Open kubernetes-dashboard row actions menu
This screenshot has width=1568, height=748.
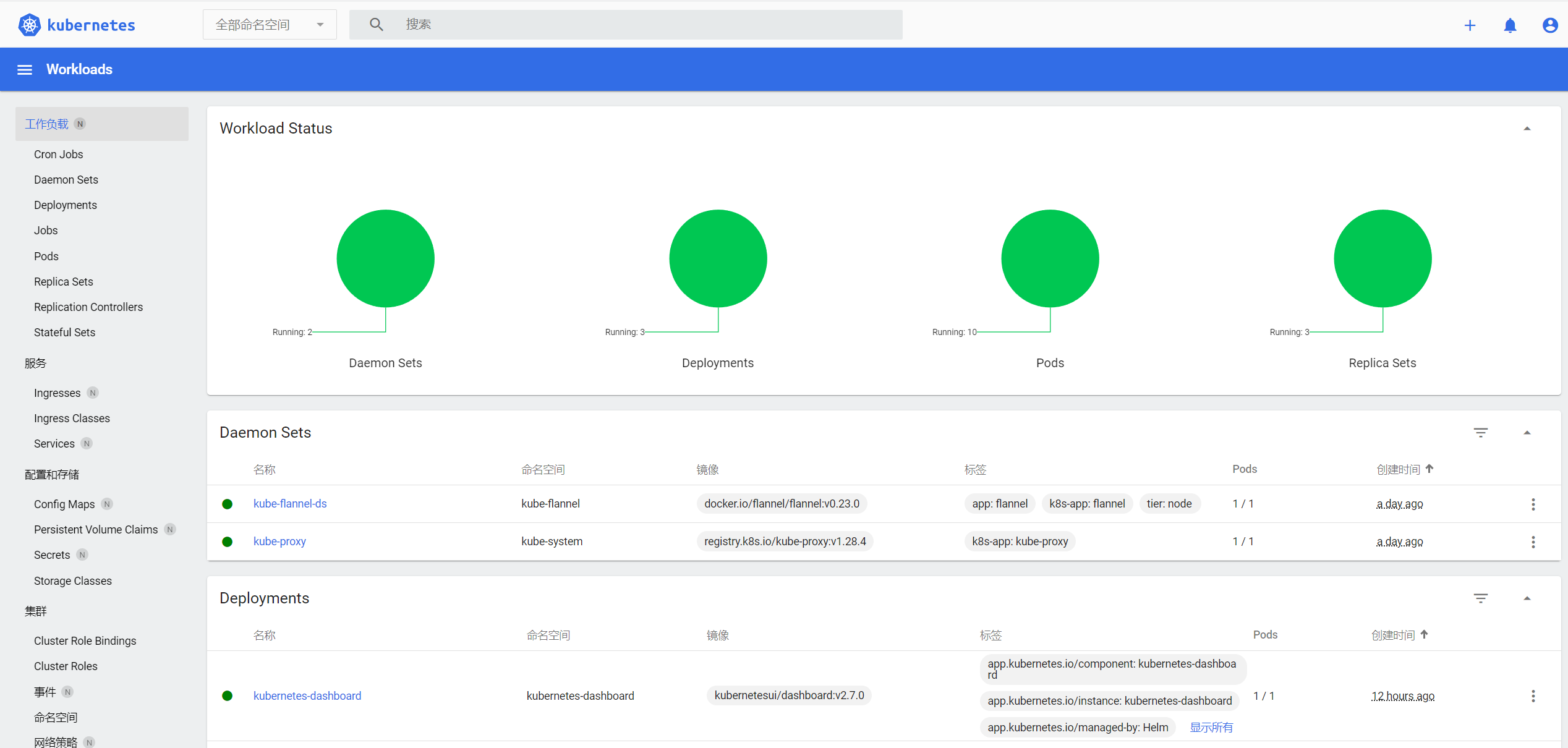(1533, 696)
